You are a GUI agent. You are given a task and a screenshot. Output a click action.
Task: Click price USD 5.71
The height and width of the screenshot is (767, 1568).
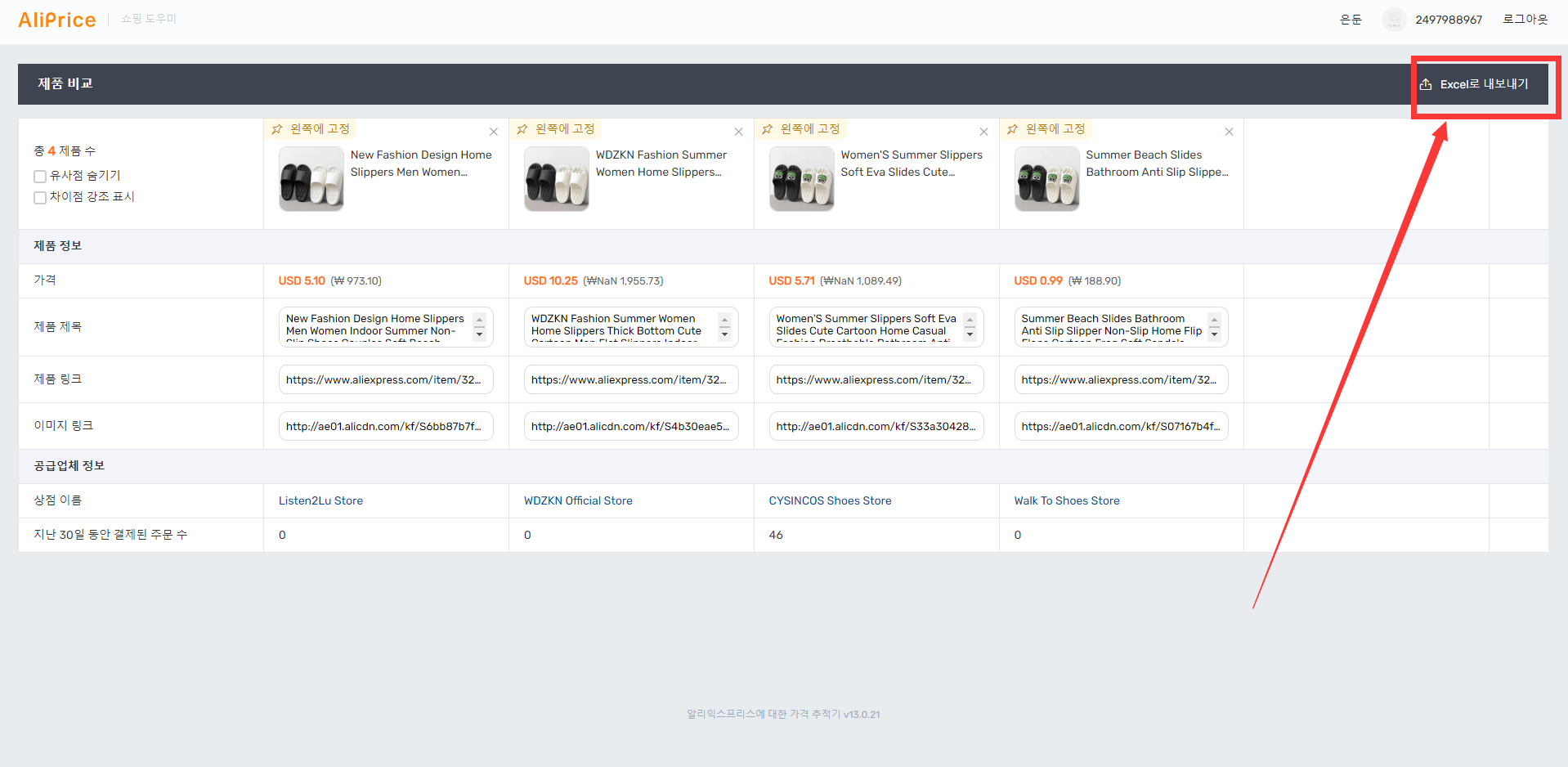click(x=791, y=281)
